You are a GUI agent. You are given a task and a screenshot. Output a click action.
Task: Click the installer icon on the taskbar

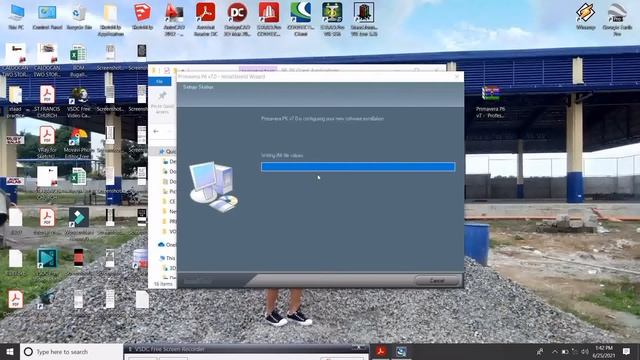coord(401,351)
